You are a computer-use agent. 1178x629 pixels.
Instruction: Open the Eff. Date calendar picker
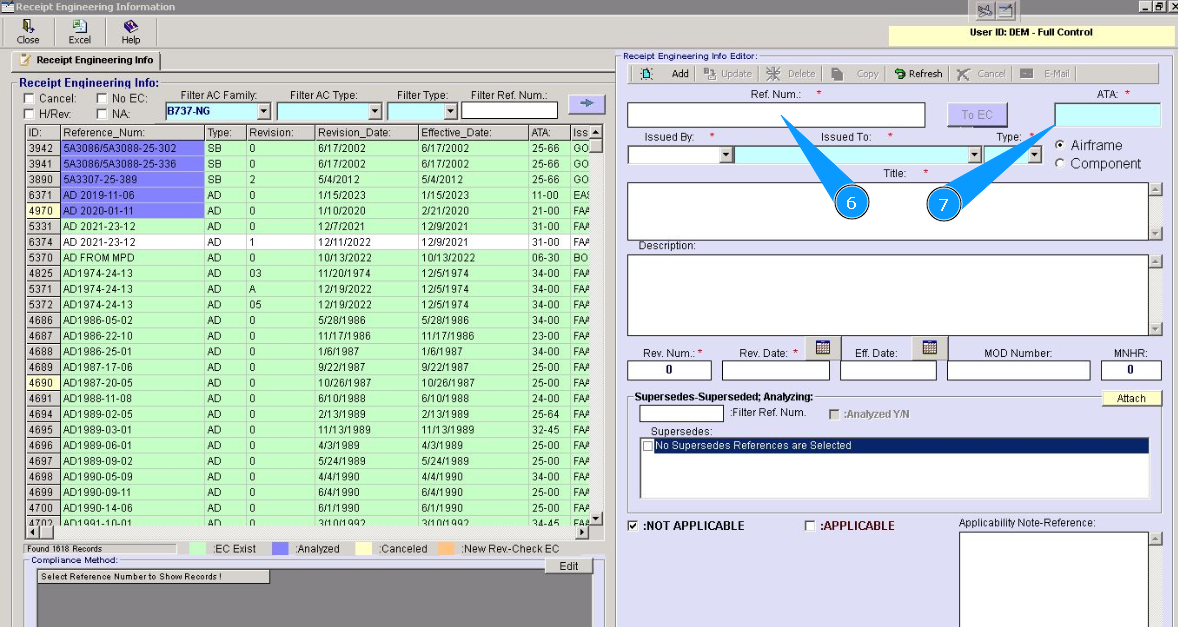(x=929, y=348)
